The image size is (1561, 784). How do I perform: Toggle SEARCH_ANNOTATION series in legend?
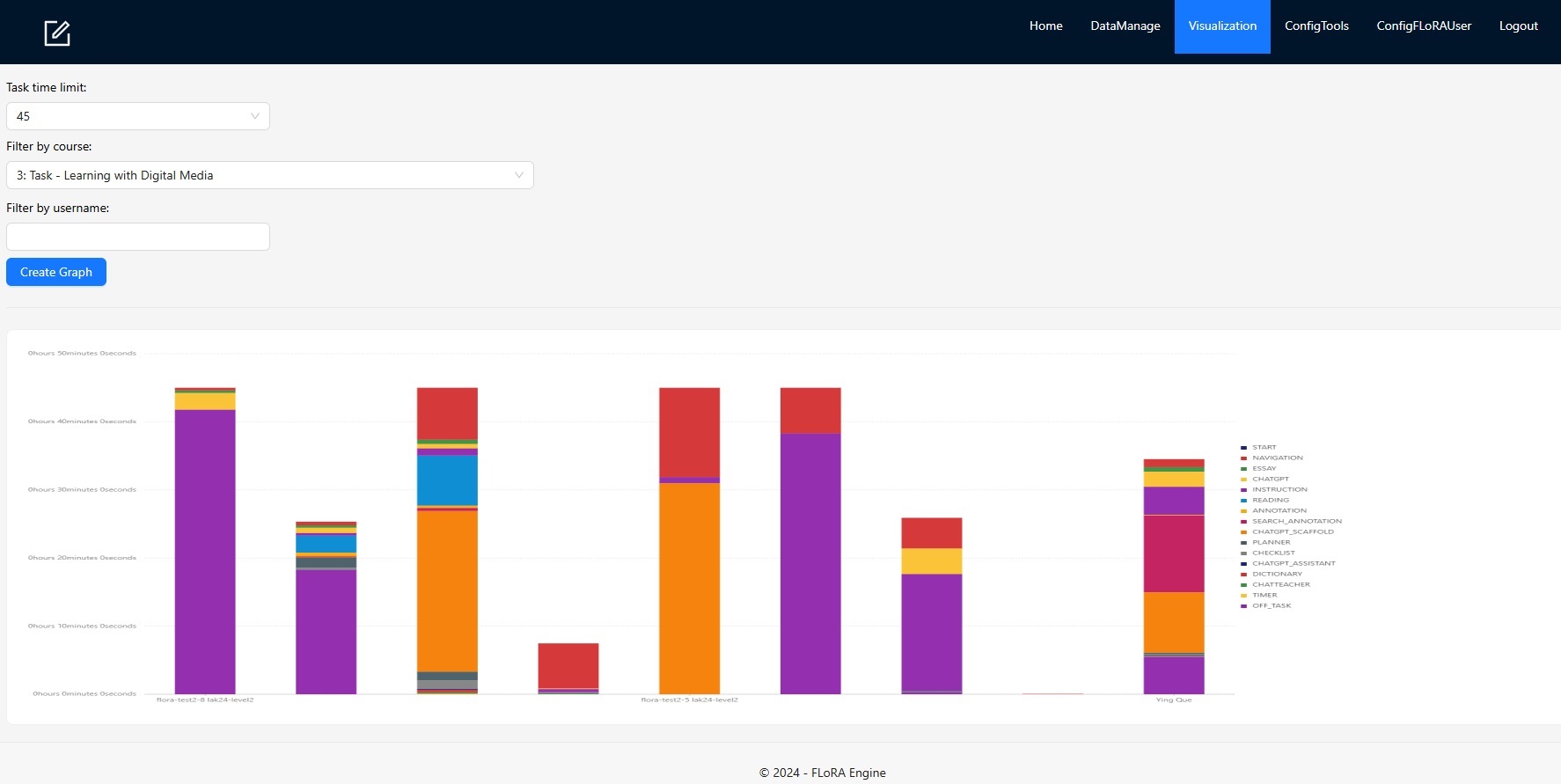[x=1296, y=522]
